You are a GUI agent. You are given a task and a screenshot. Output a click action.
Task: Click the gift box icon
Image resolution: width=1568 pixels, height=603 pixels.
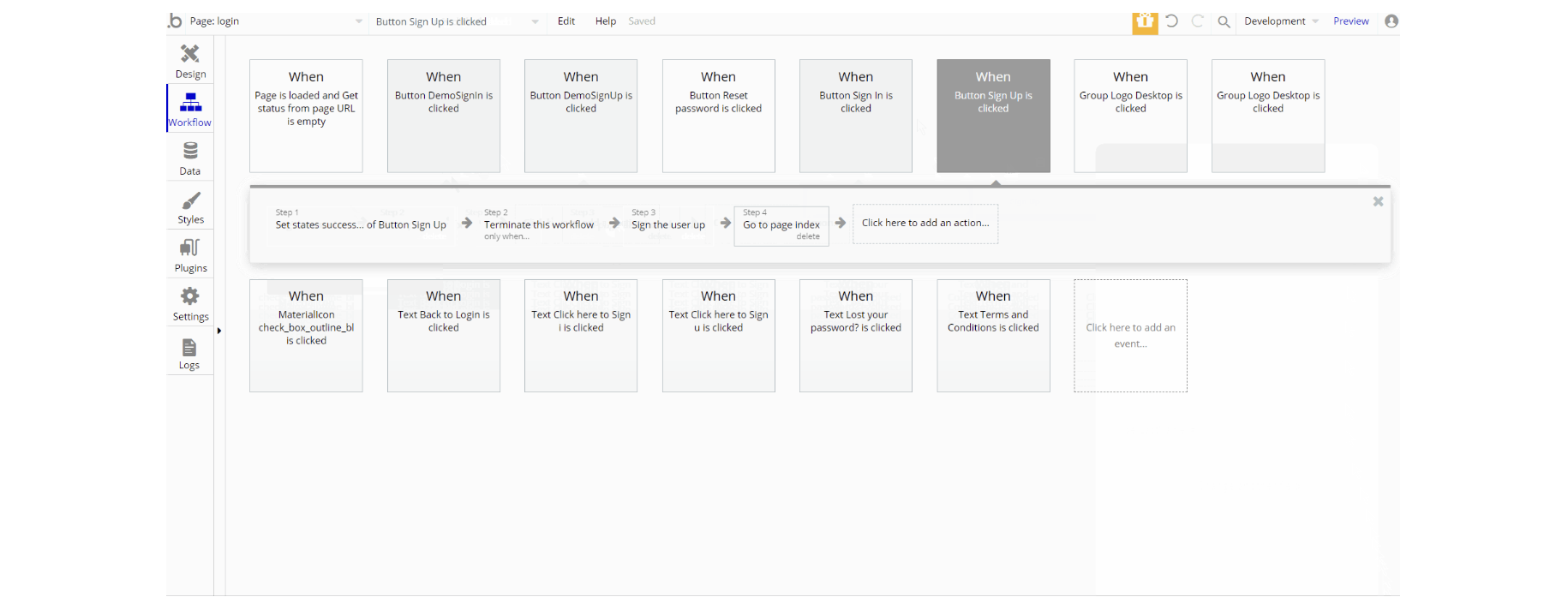pos(1145,22)
